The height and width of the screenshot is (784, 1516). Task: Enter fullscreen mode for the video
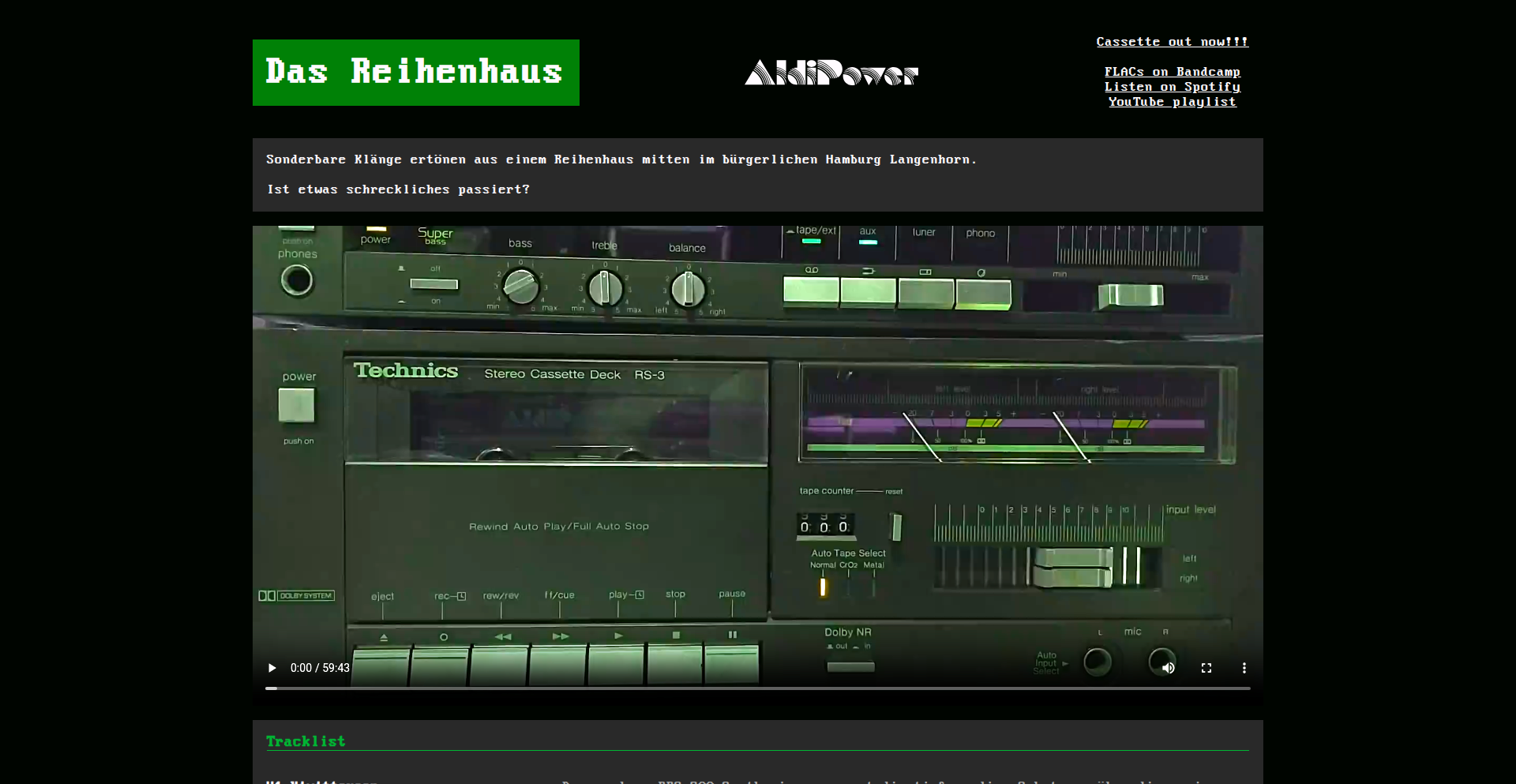1206,668
